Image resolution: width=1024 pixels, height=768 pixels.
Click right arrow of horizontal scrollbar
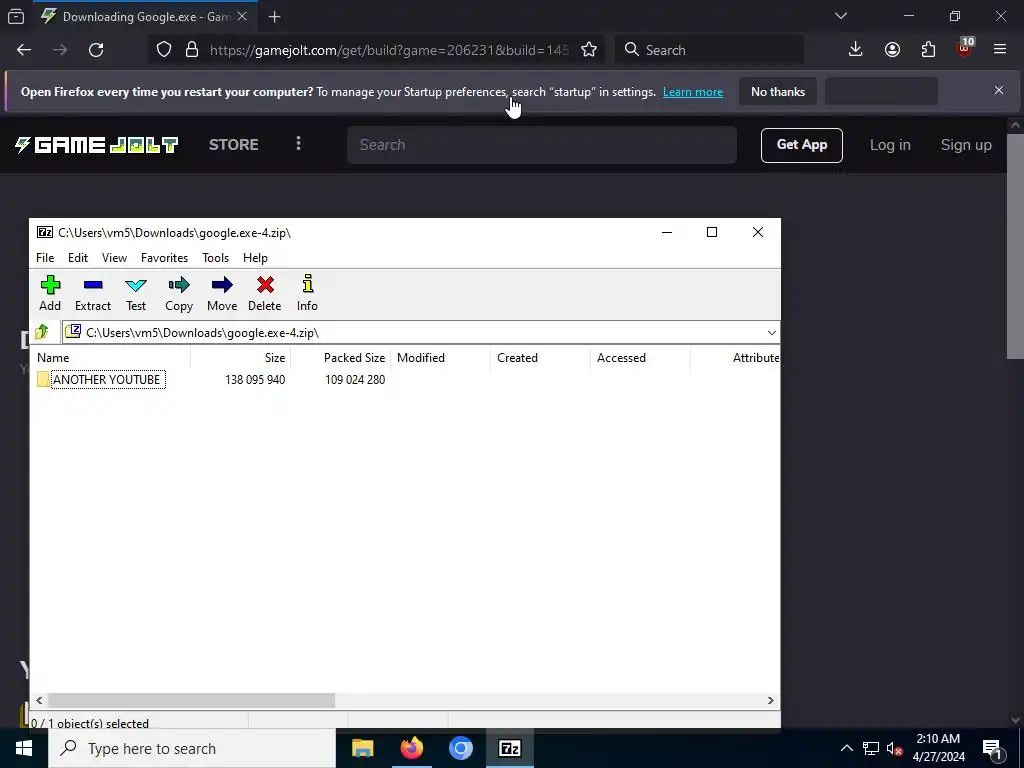tap(771, 700)
